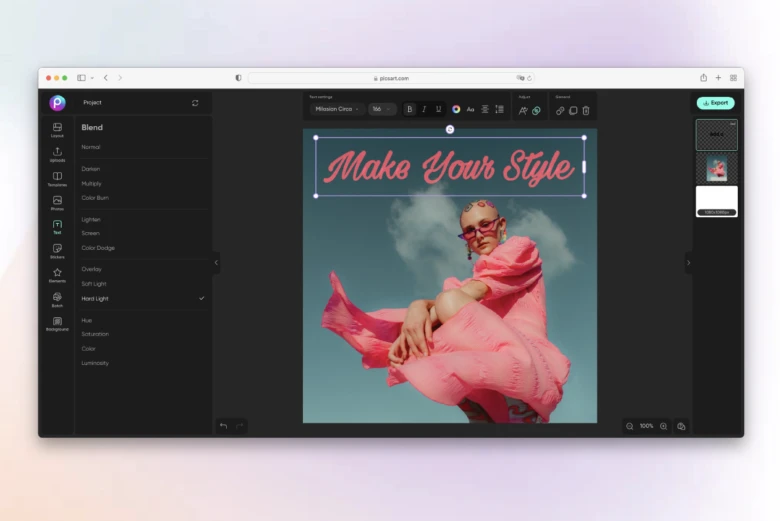The height and width of the screenshot is (521, 780).
Task: Toggle underline text formatting
Action: [x=438, y=109]
